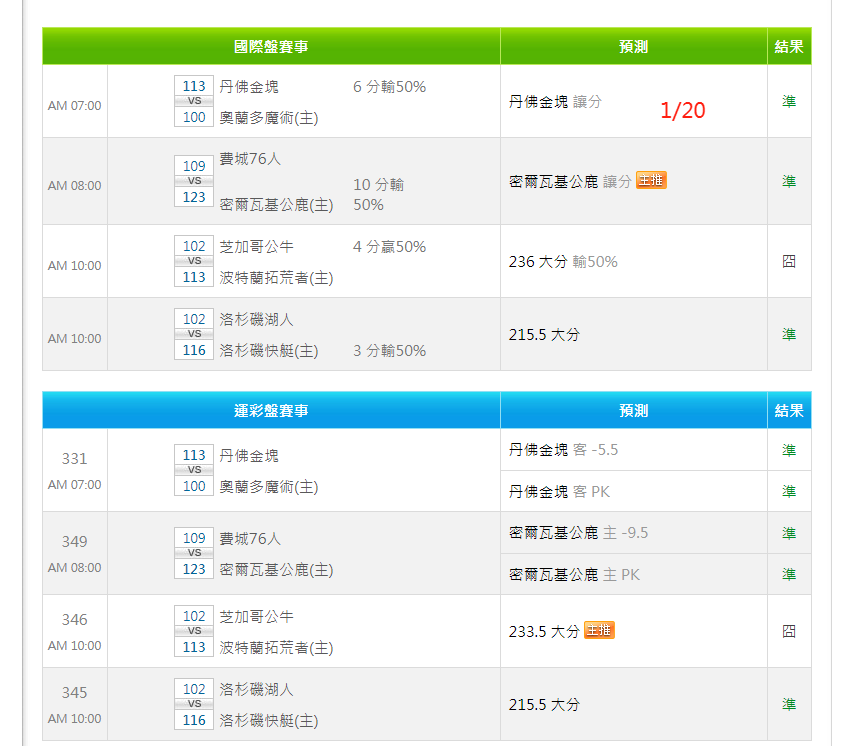This screenshot has height=746, width=867.
Task: Select the 4 分贏50% handicap text
Action: [389, 247]
